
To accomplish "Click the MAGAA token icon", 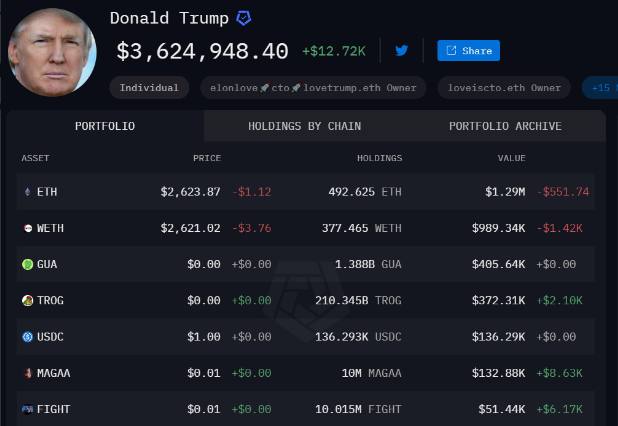I will click(27, 373).
